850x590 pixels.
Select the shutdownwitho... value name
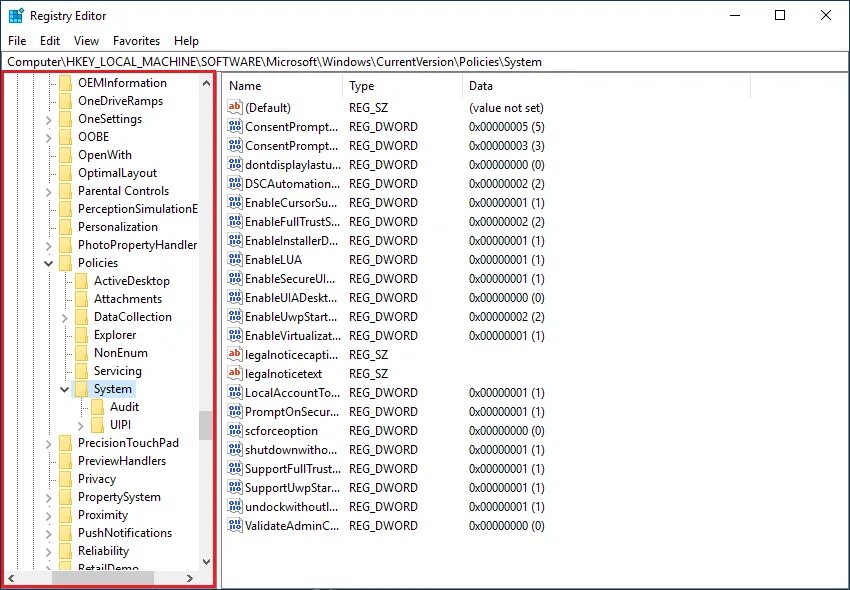point(291,450)
